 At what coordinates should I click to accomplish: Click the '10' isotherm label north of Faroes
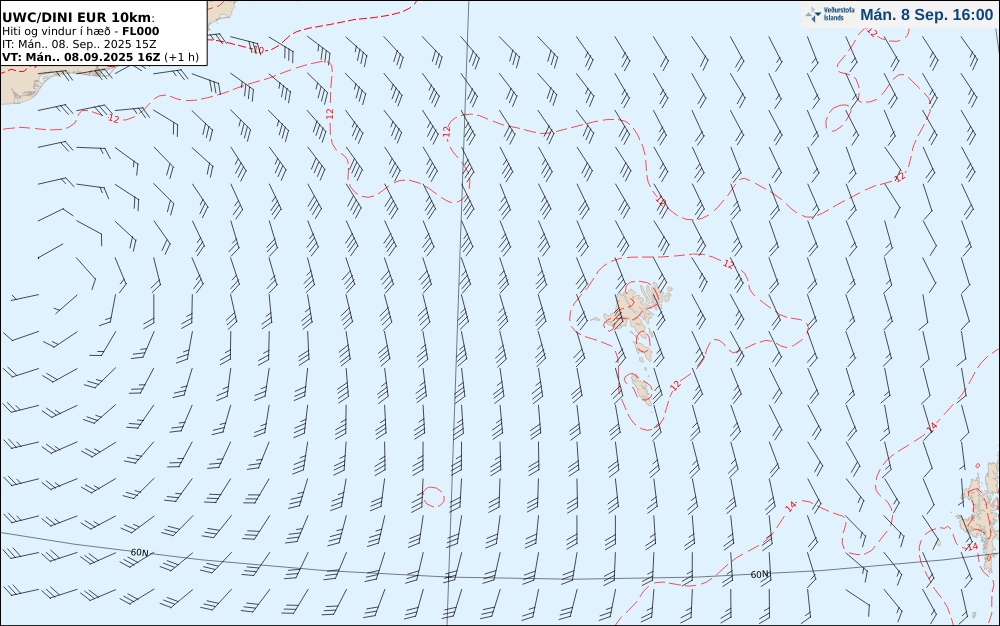[661, 201]
